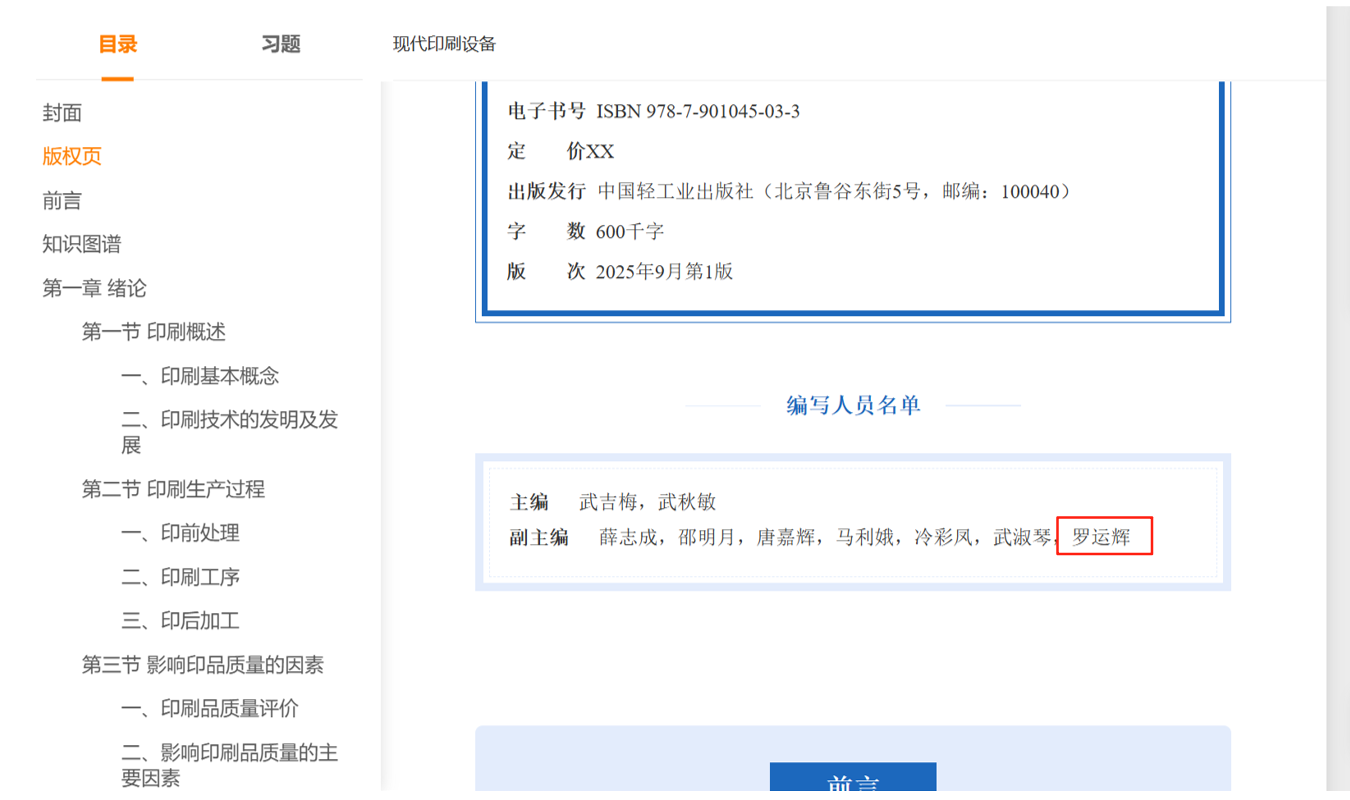
Task: Open 三、印后加工 topic
Action: coord(180,621)
